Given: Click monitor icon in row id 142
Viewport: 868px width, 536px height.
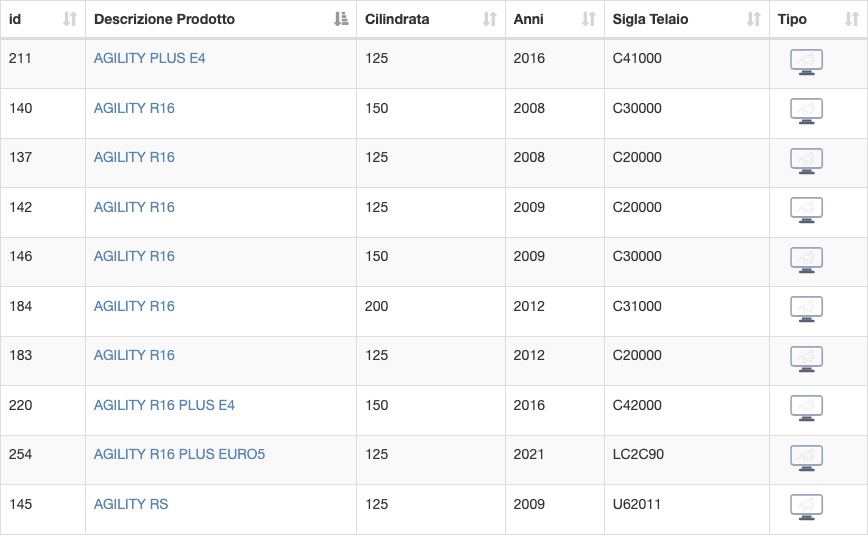Looking at the screenshot, I should (806, 210).
